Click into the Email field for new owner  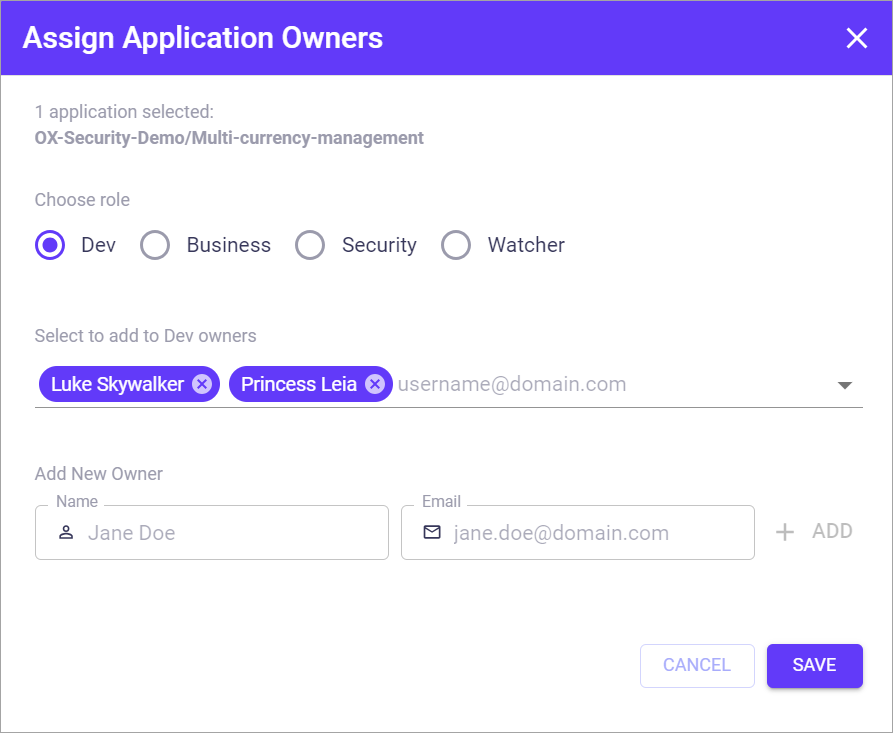(595, 533)
